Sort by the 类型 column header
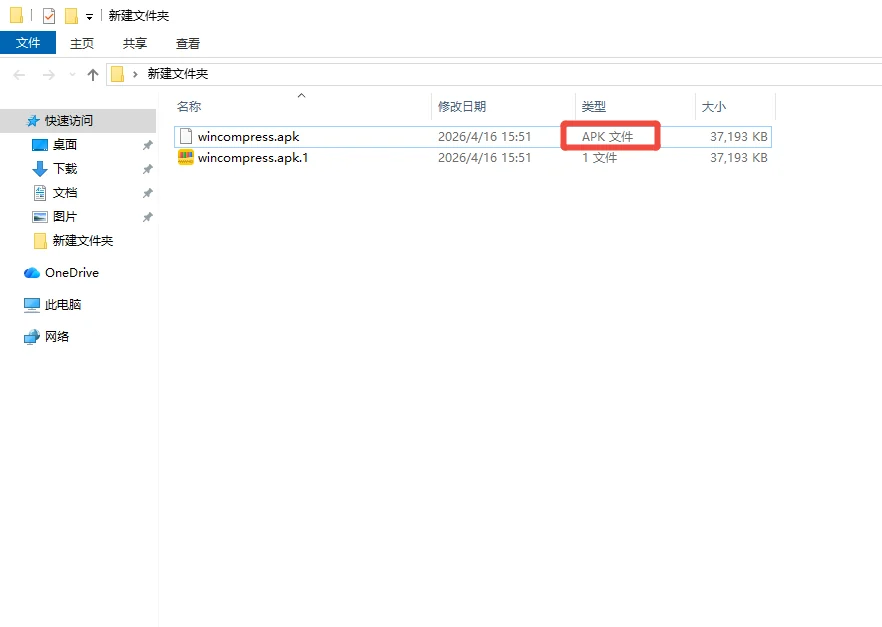The image size is (882, 627). [593, 106]
